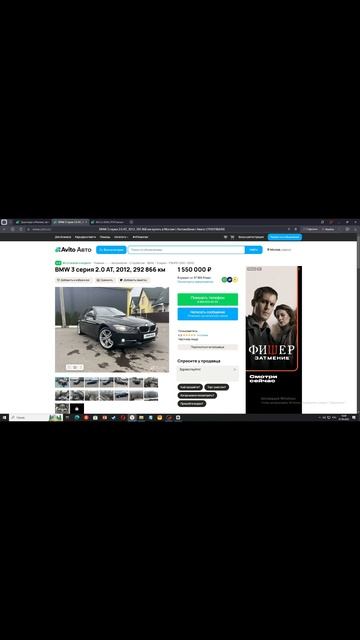Open the Windows Start menu
Screen dimensions: 360x640
[4, 418]
